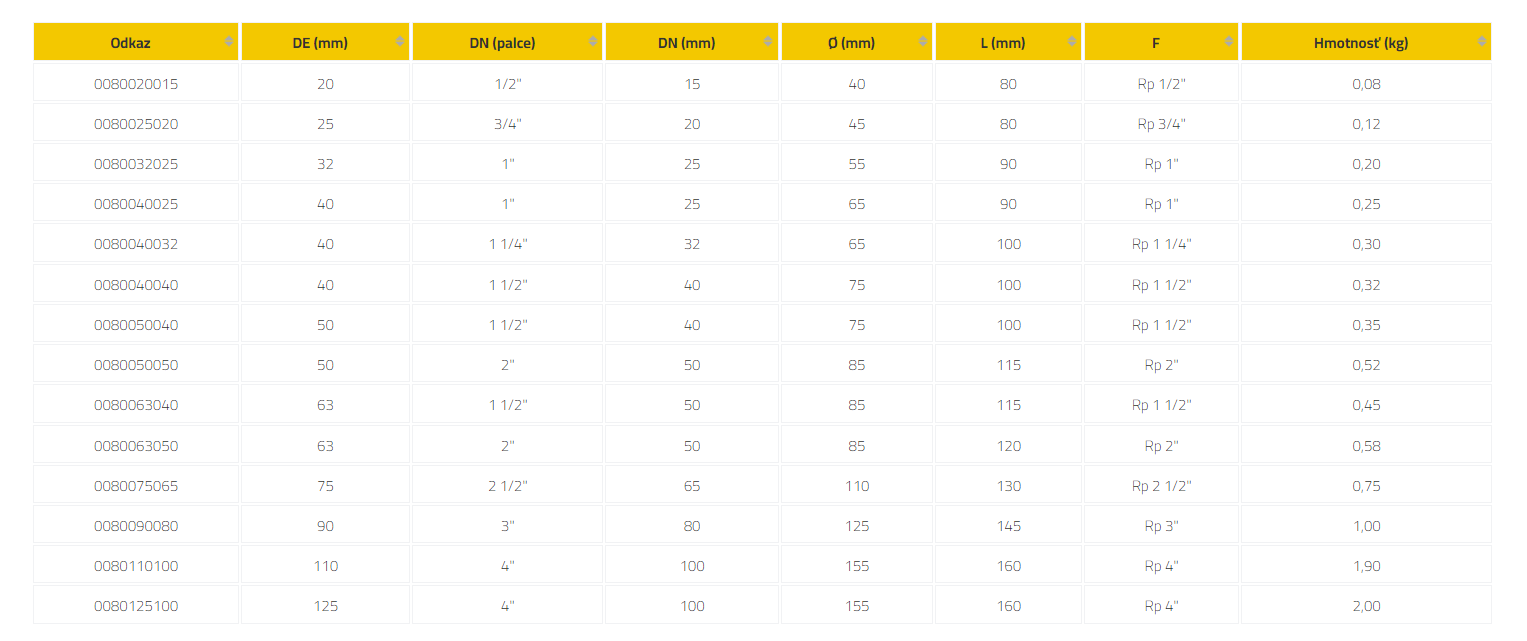Click the weight value 1,90
The width and height of the screenshot is (1527, 641).
(x=1366, y=566)
